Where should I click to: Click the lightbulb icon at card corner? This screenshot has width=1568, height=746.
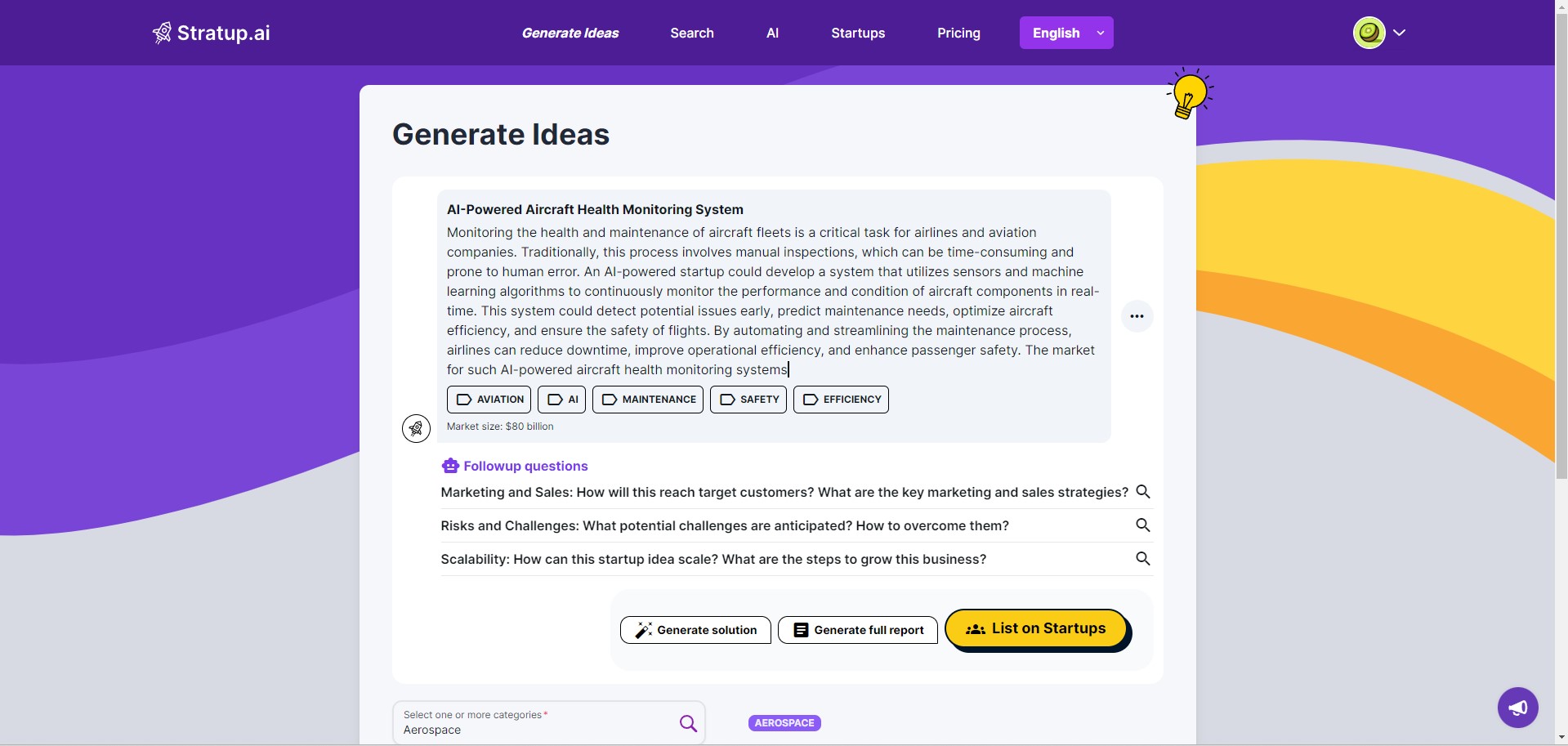pos(1189,94)
